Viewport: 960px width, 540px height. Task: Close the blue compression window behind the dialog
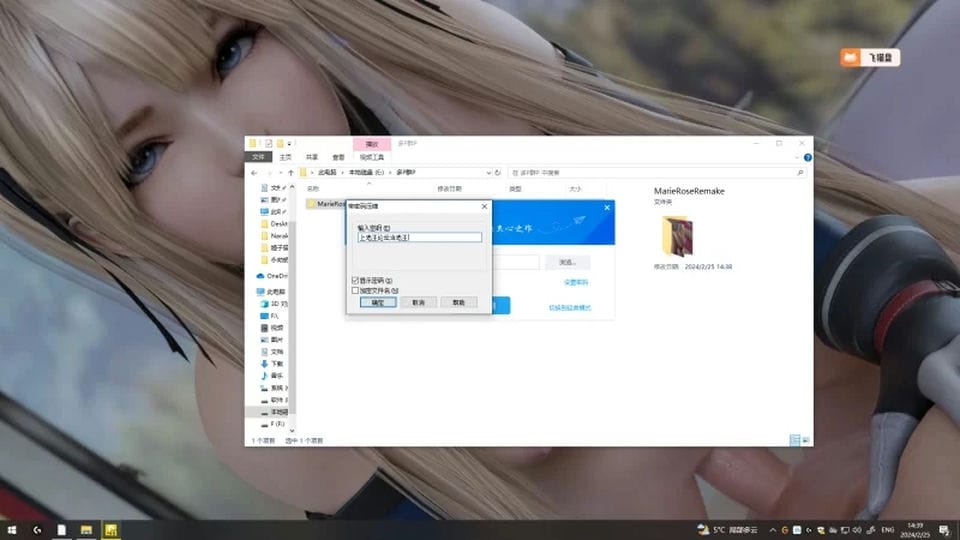pyautogui.click(x=607, y=208)
